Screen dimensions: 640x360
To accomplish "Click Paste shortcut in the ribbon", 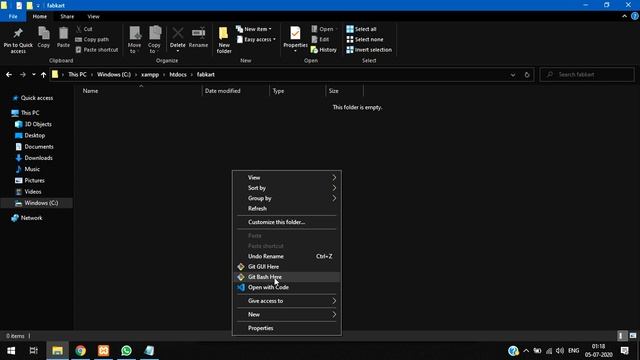I will click(97, 50).
